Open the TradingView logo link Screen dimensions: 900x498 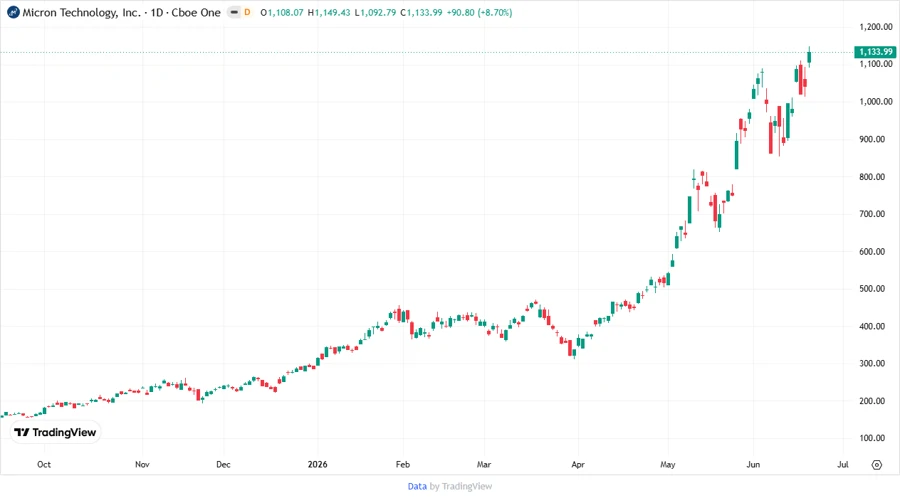pyautogui.click(x=55, y=433)
